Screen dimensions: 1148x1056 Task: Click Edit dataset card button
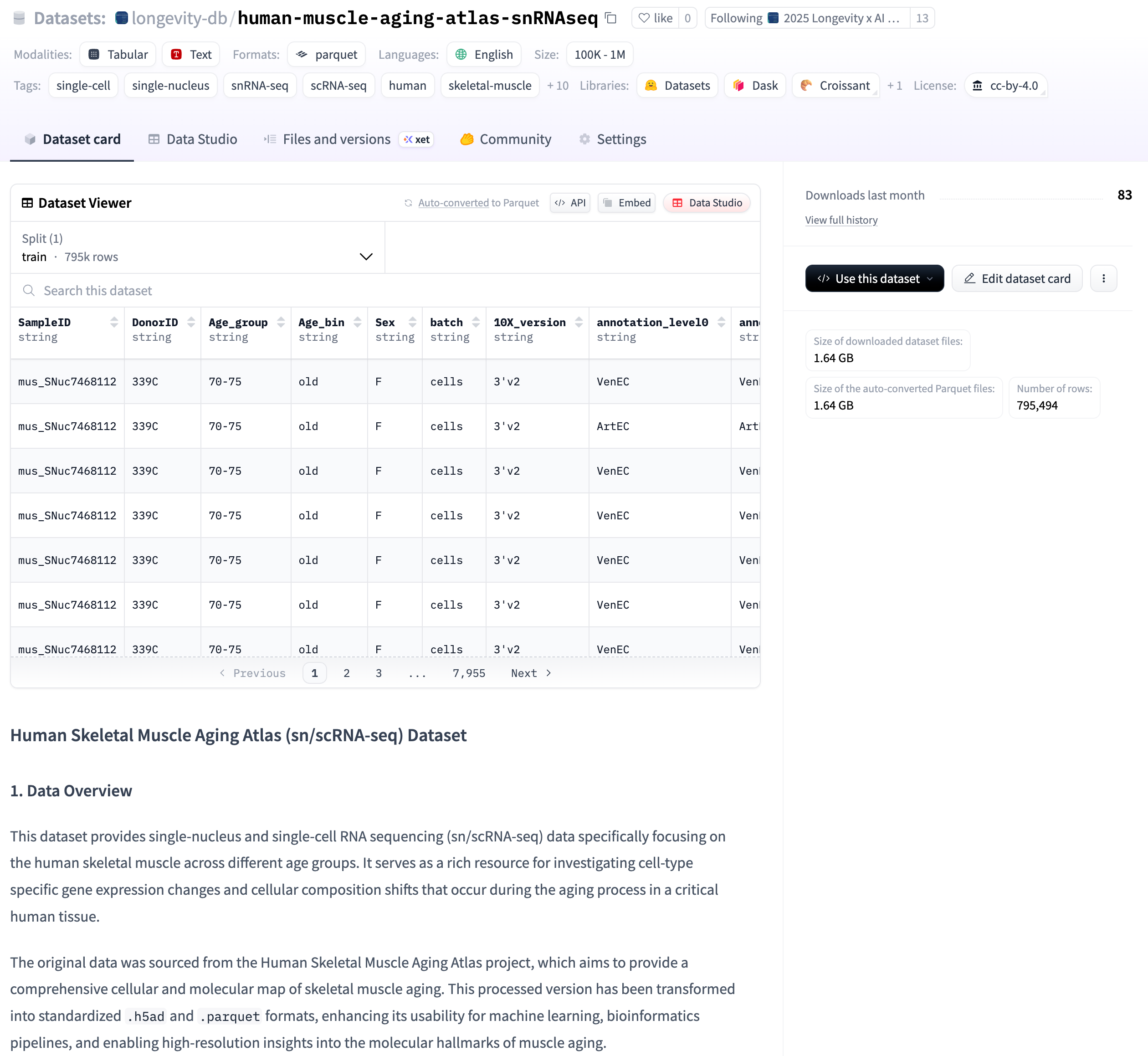click(x=1016, y=278)
